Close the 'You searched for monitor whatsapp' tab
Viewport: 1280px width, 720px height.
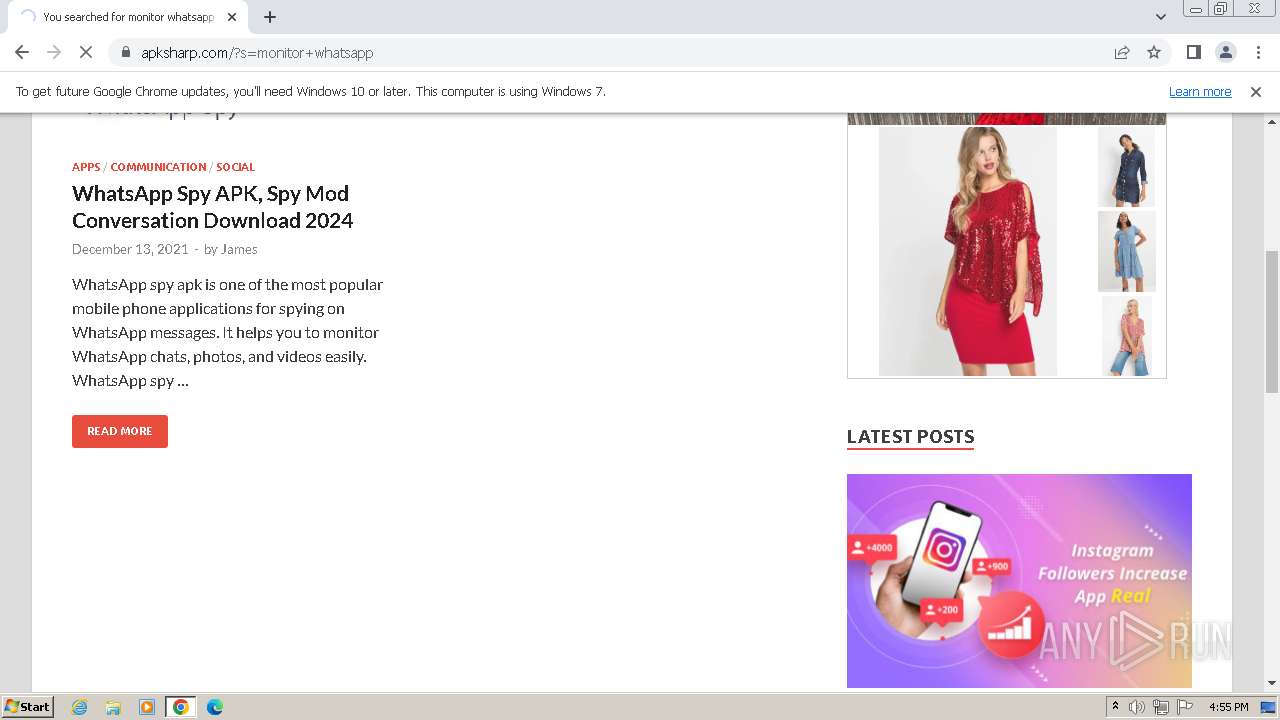[x=232, y=17]
